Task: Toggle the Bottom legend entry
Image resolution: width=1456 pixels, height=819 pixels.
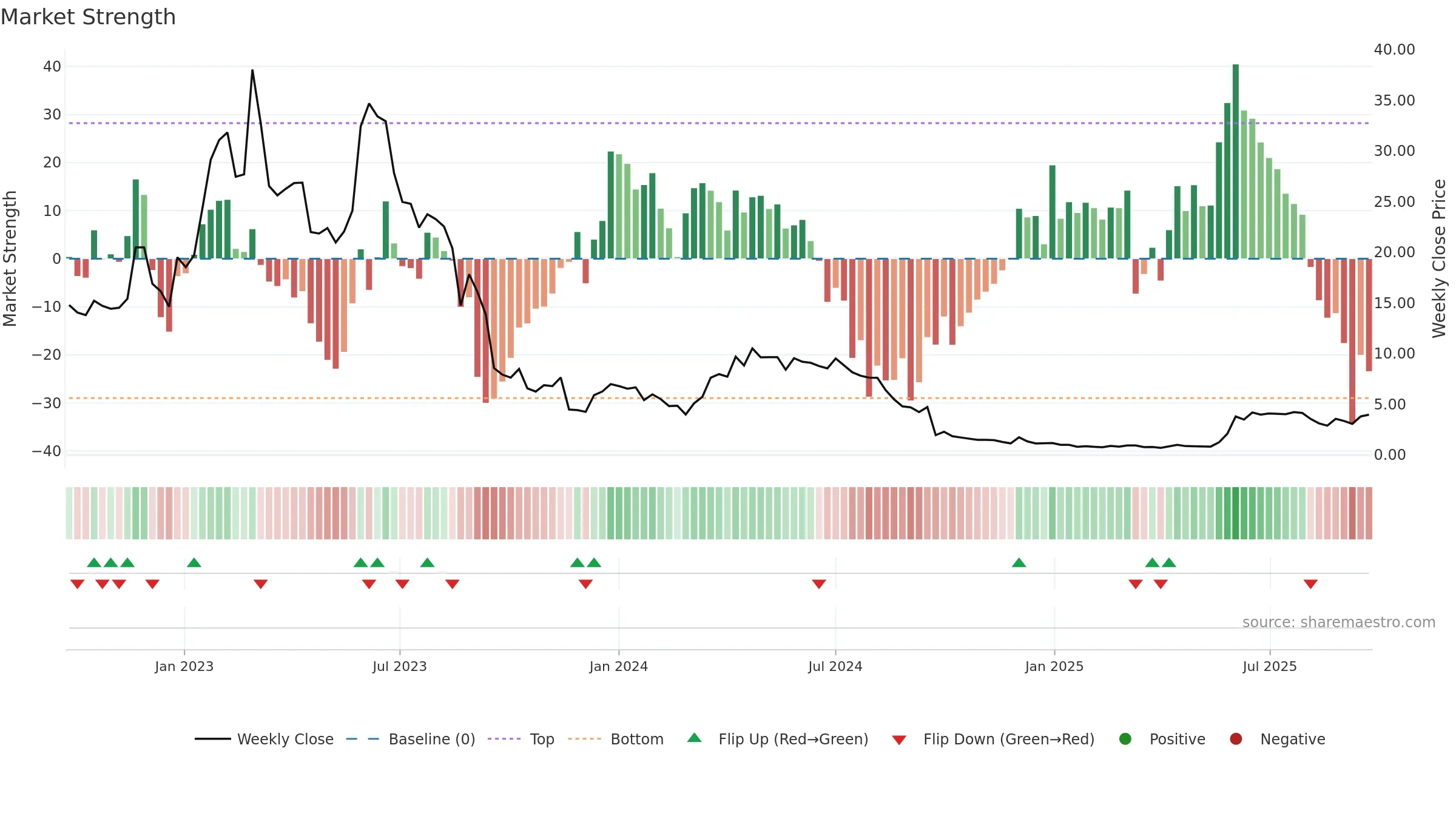Action: click(x=616, y=739)
